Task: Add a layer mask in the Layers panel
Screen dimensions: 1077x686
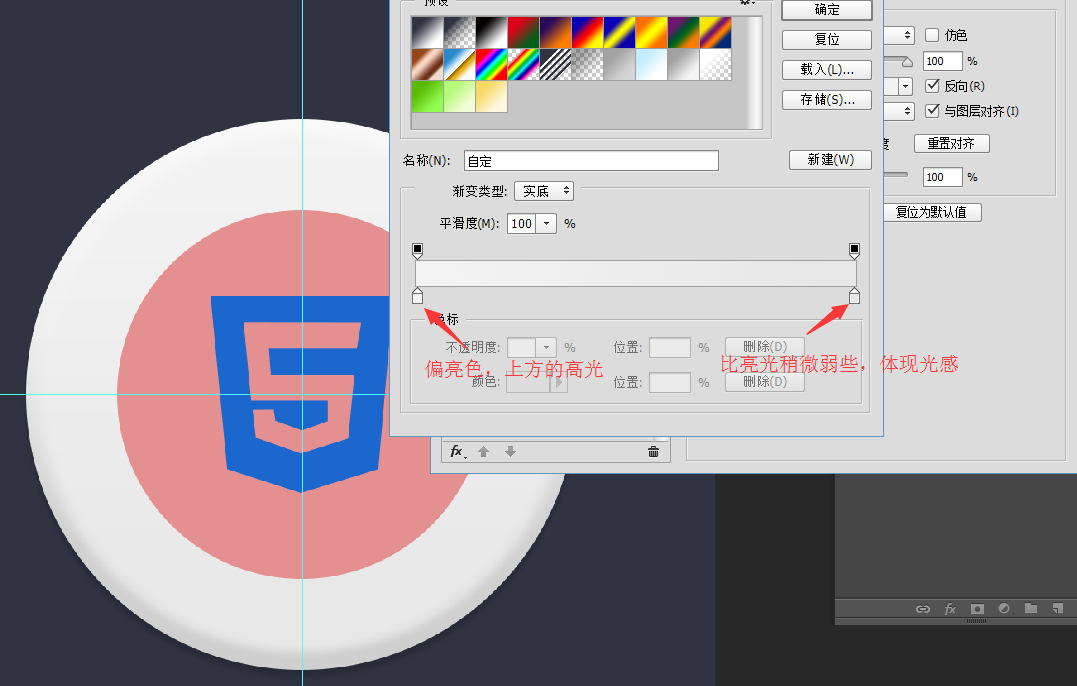Action: tap(977, 609)
